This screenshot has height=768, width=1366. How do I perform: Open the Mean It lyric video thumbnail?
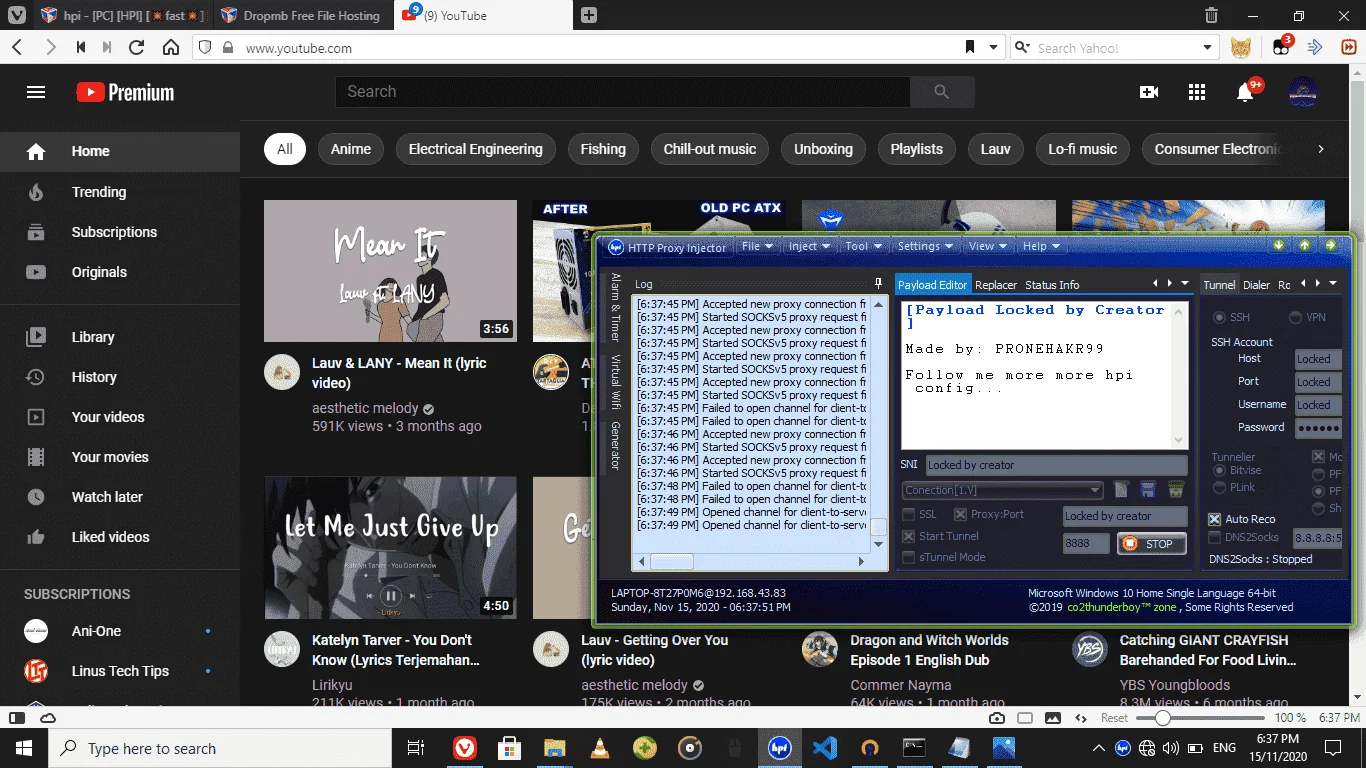point(390,271)
